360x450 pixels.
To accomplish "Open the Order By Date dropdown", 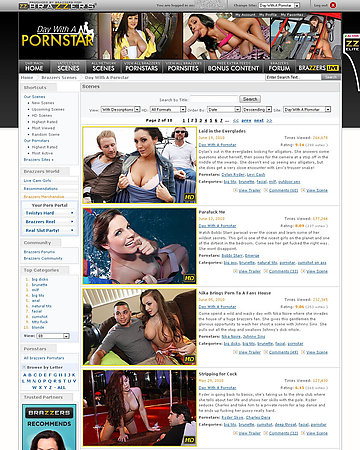I will [x=224, y=109].
